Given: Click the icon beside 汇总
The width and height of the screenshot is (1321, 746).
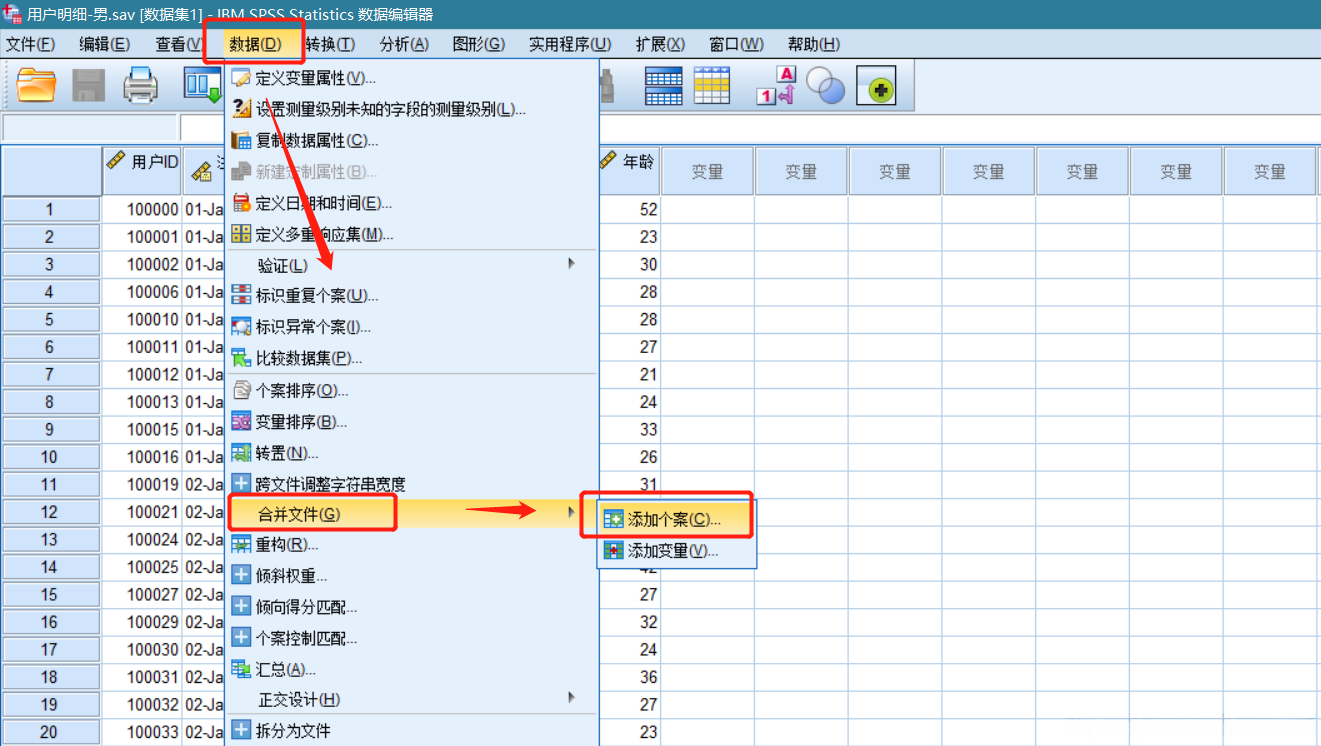Looking at the screenshot, I should tap(241, 668).
